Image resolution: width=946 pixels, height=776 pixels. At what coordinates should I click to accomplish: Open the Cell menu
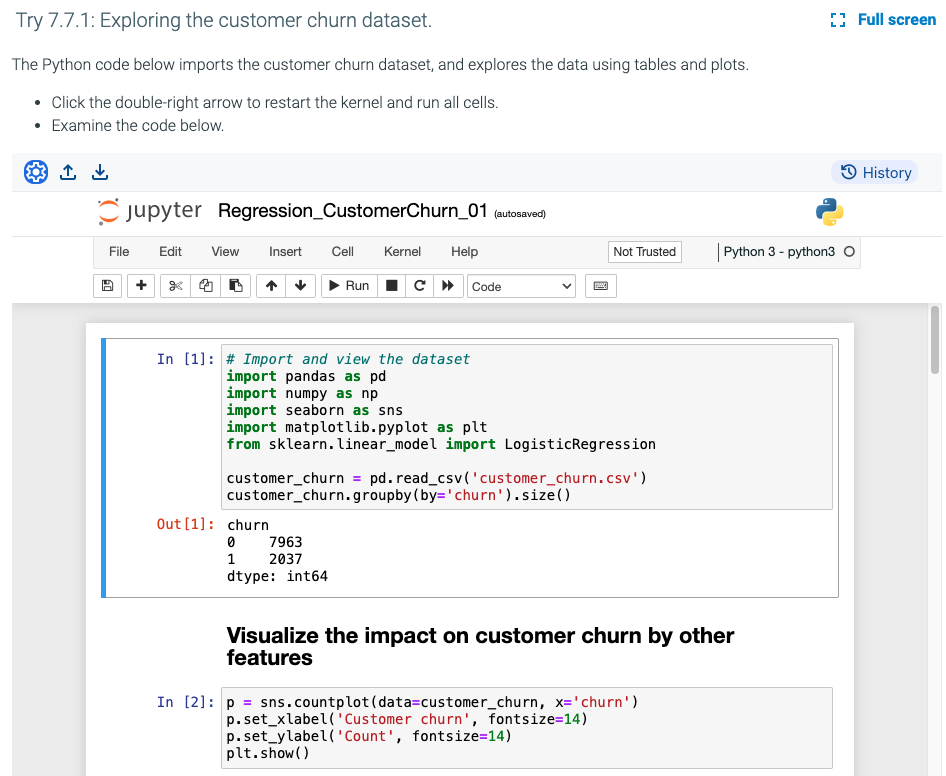point(343,252)
